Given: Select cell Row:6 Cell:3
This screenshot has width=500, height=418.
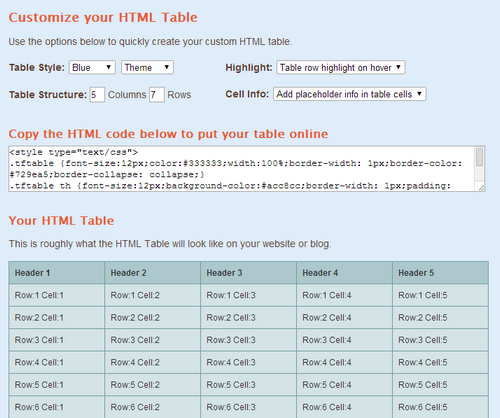Looking at the screenshot, I should tap(249, 407).
